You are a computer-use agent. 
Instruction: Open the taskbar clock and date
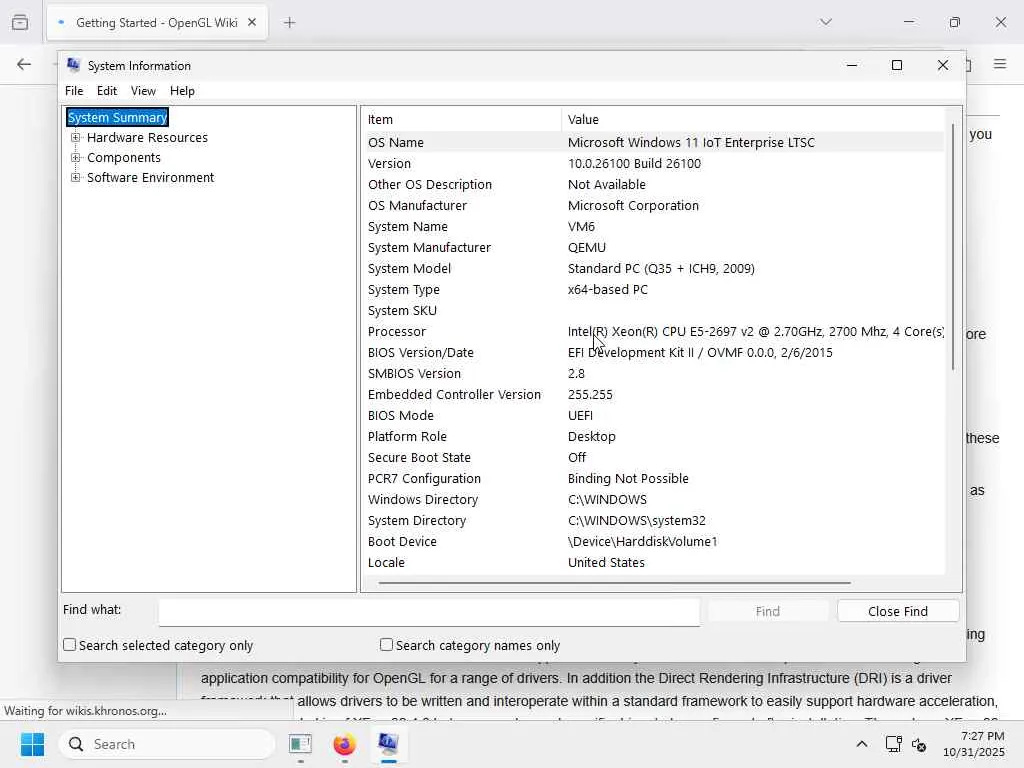point(974,744)
